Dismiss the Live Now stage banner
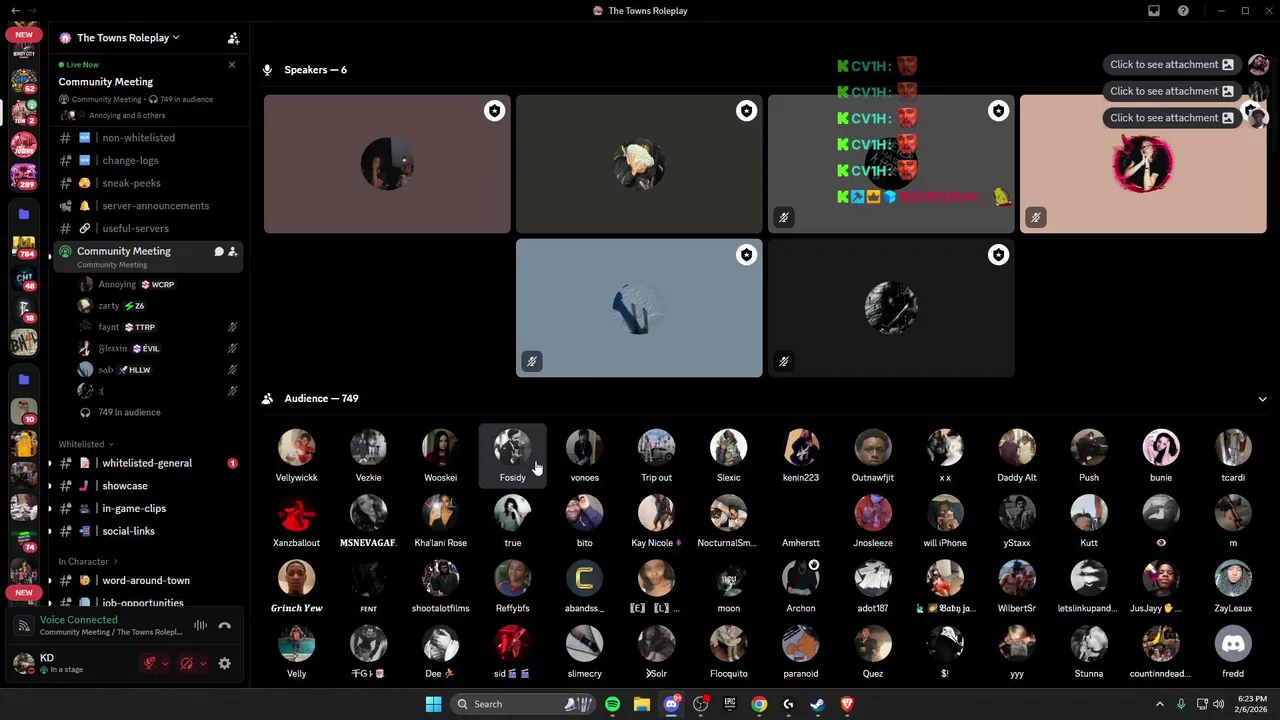 tap(232, 65)
